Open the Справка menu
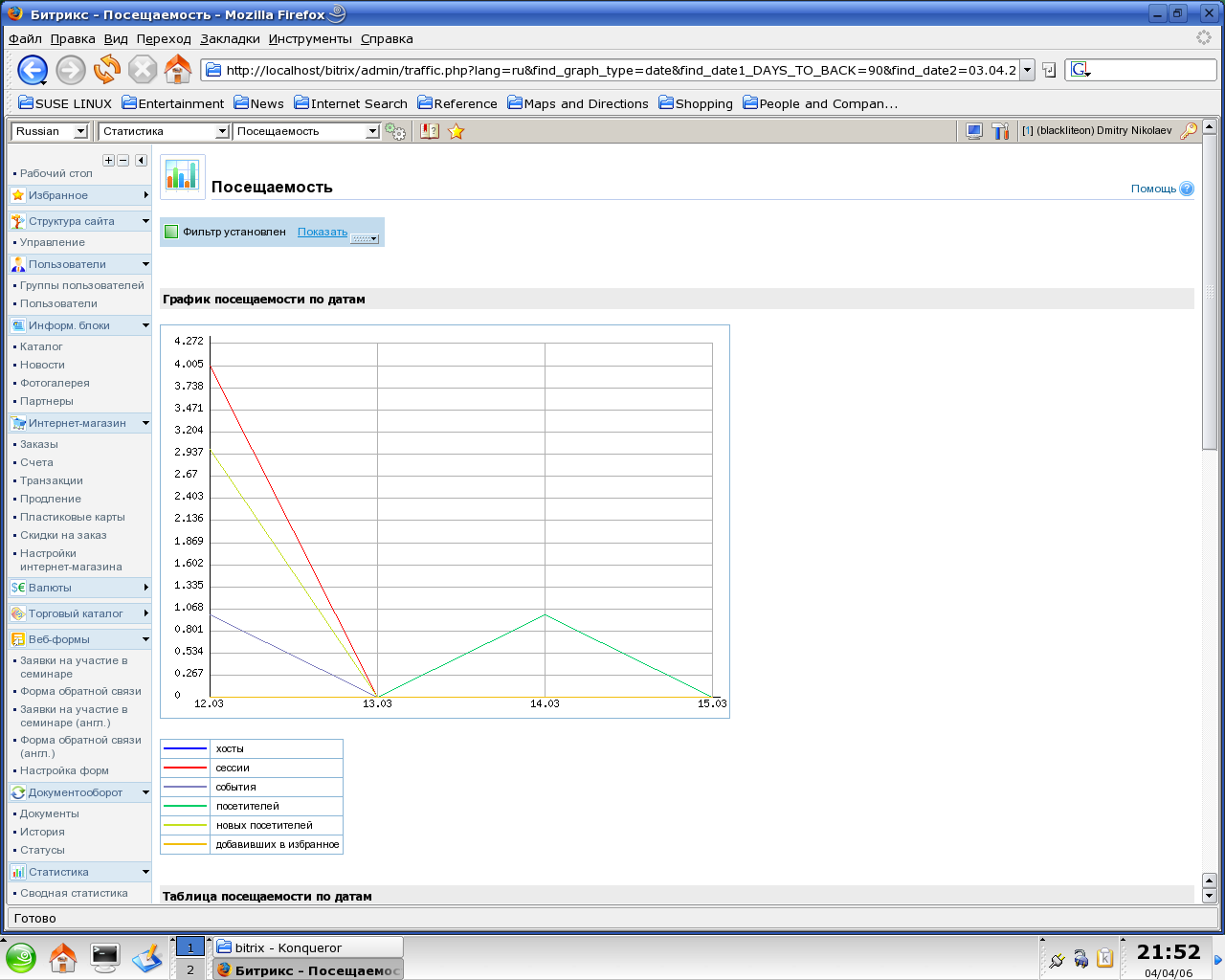The height and width of the screenshot is (980, 1225). coord(387,39)
